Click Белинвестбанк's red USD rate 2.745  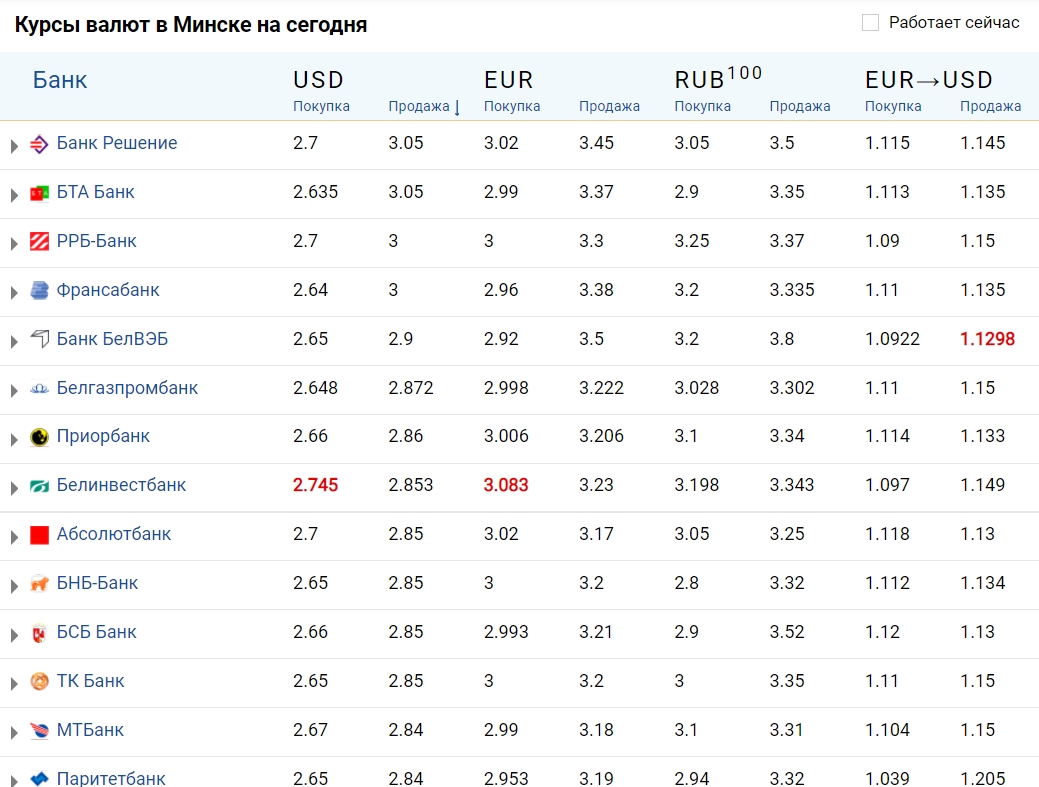click(315, 486)
